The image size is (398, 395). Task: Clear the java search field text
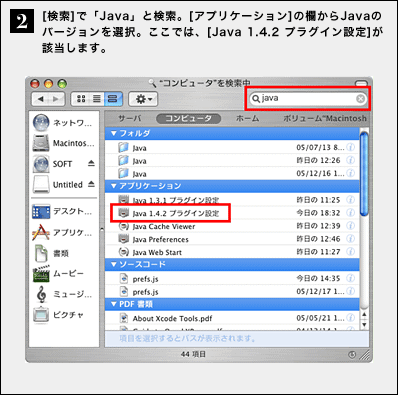(360, 99)
